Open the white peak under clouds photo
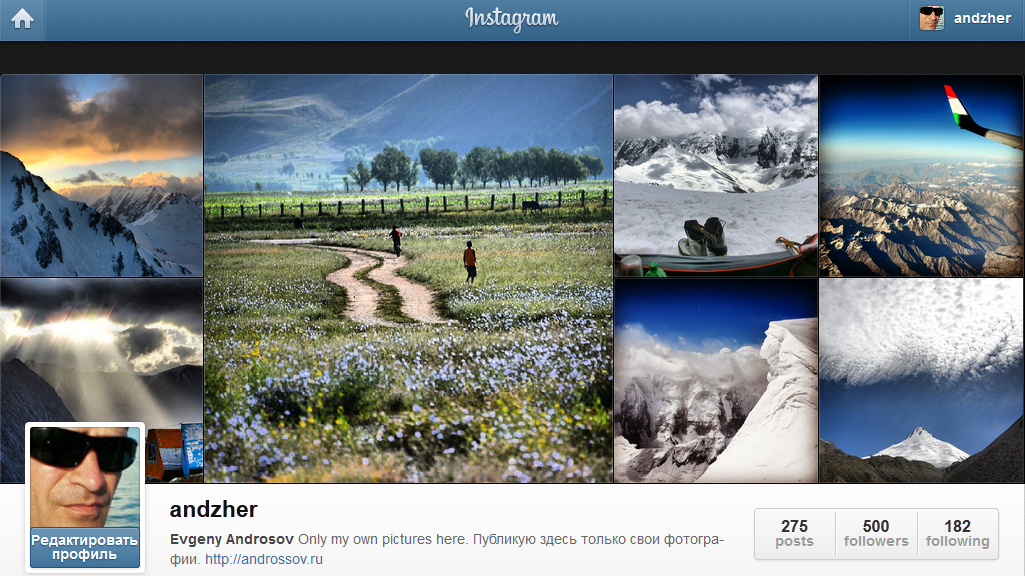The image size is (1025, 576). (921, 381)
